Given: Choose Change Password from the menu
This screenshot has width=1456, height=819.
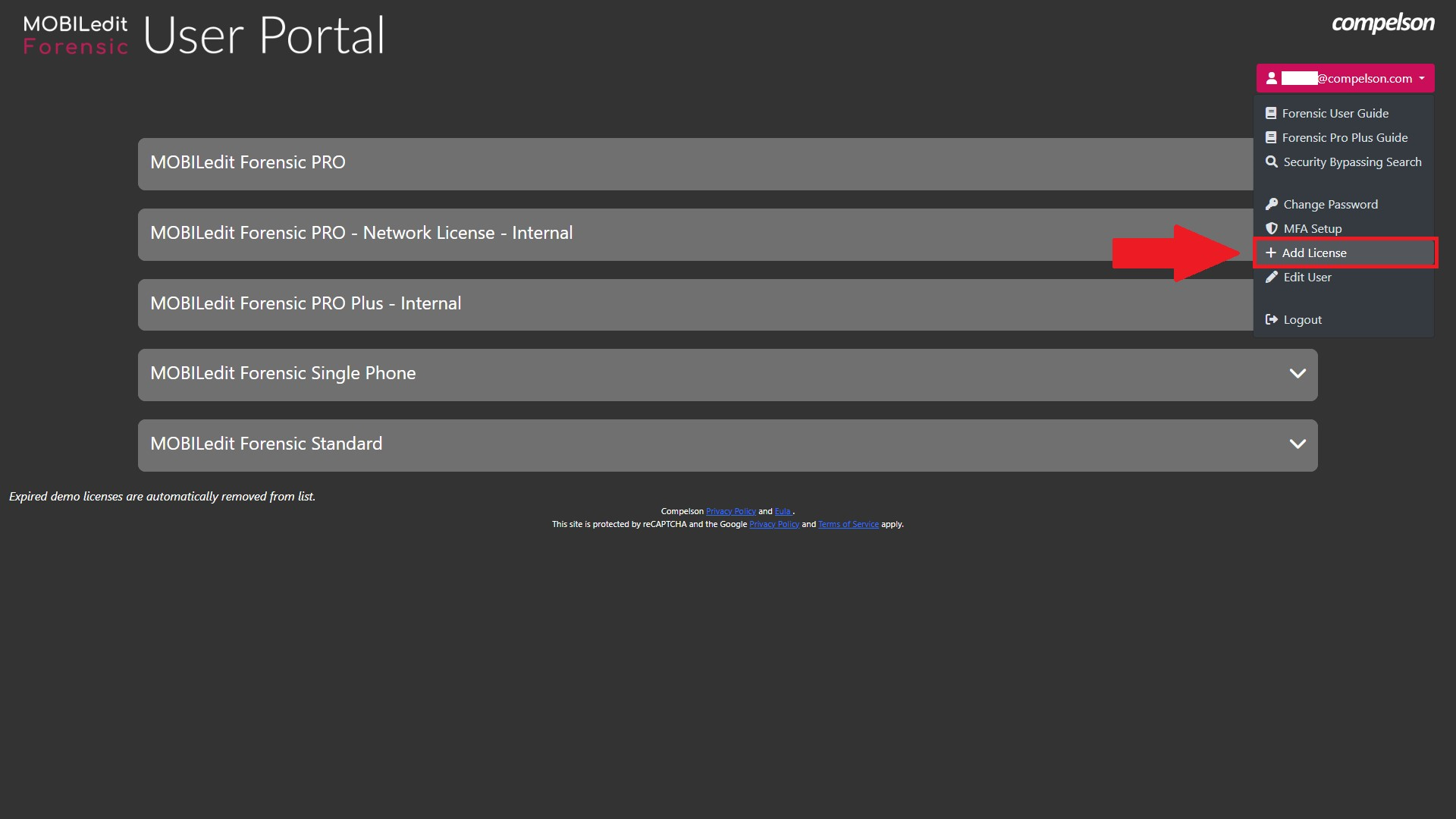Looking at the screenshot, I should (1343, 204).
